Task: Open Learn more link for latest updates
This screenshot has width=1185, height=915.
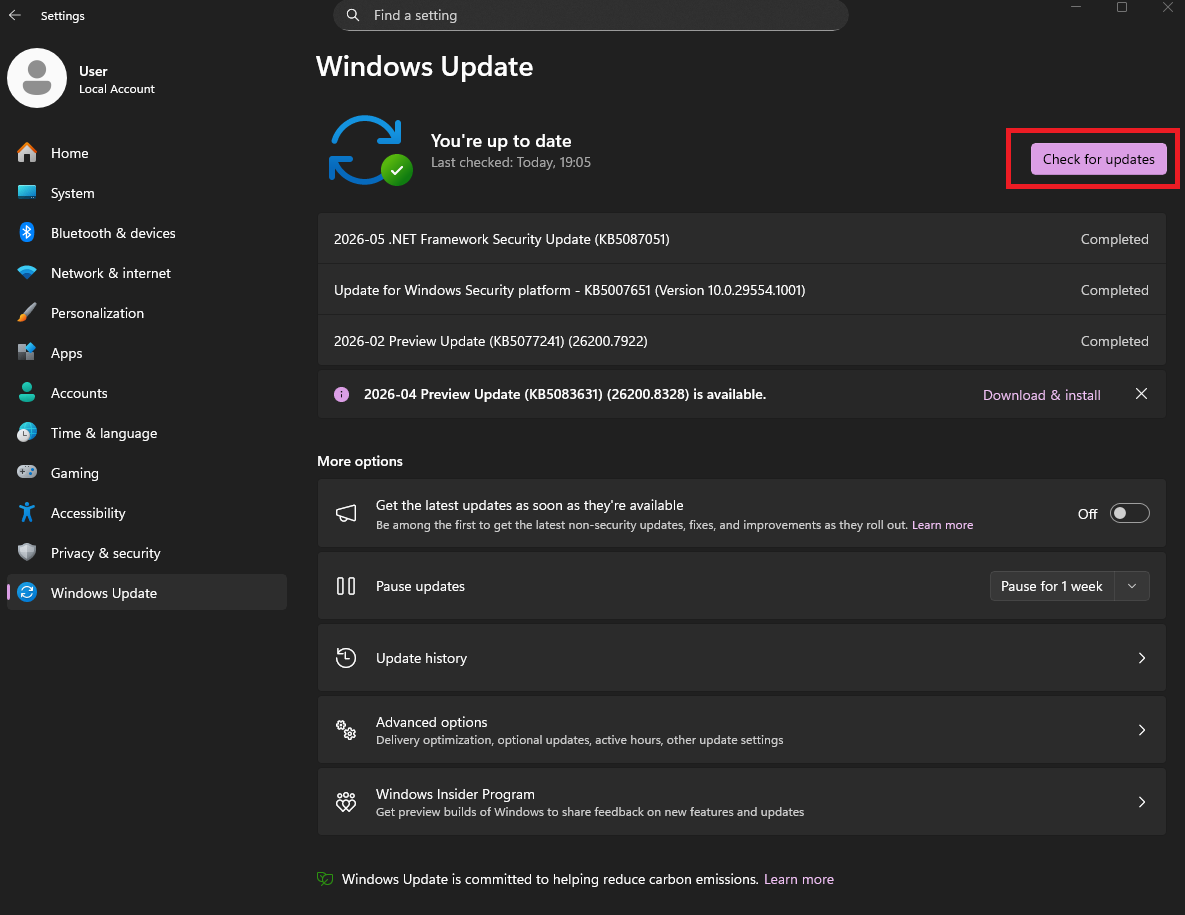Action: point(942,525)
